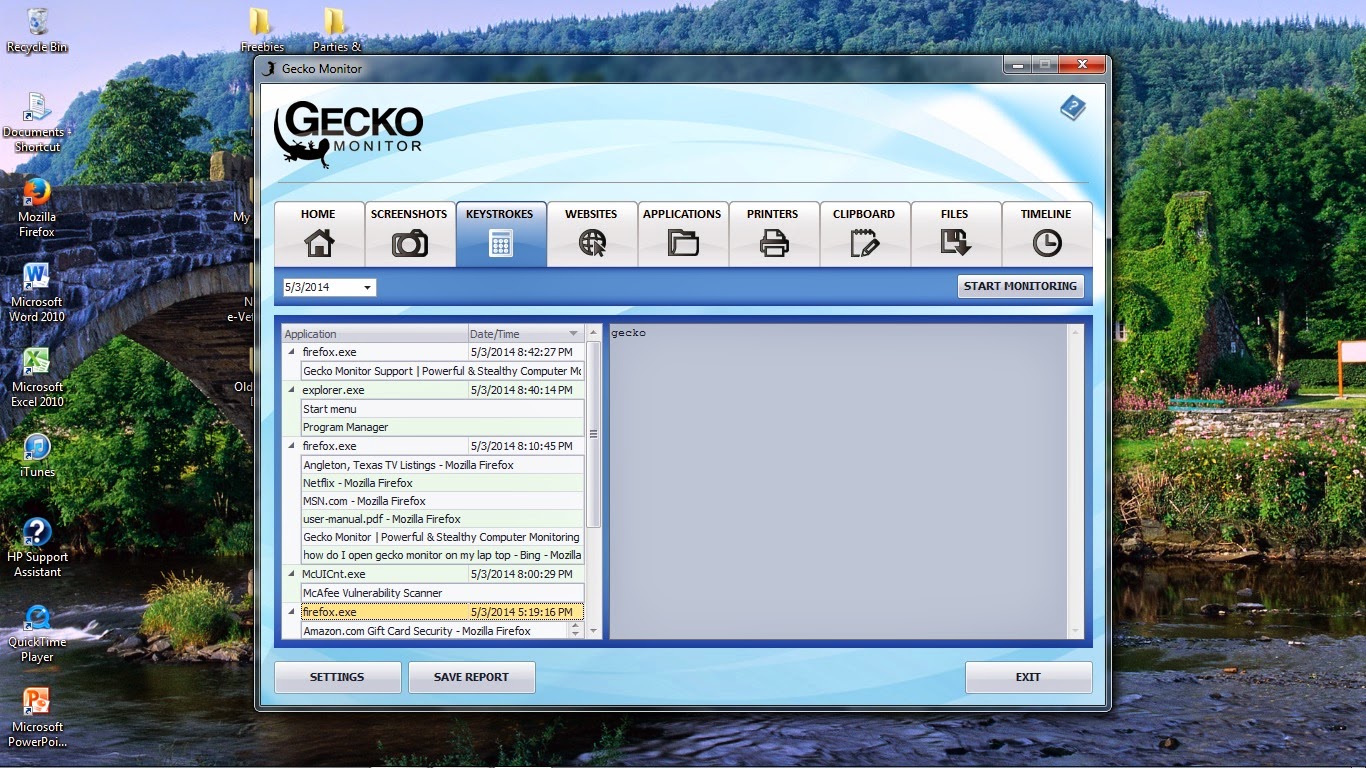Select "Amazon.com Gift Card Security - Mozilla Firefox"
The width and height of the screenshot is (1366, 768).
point(435,631)
